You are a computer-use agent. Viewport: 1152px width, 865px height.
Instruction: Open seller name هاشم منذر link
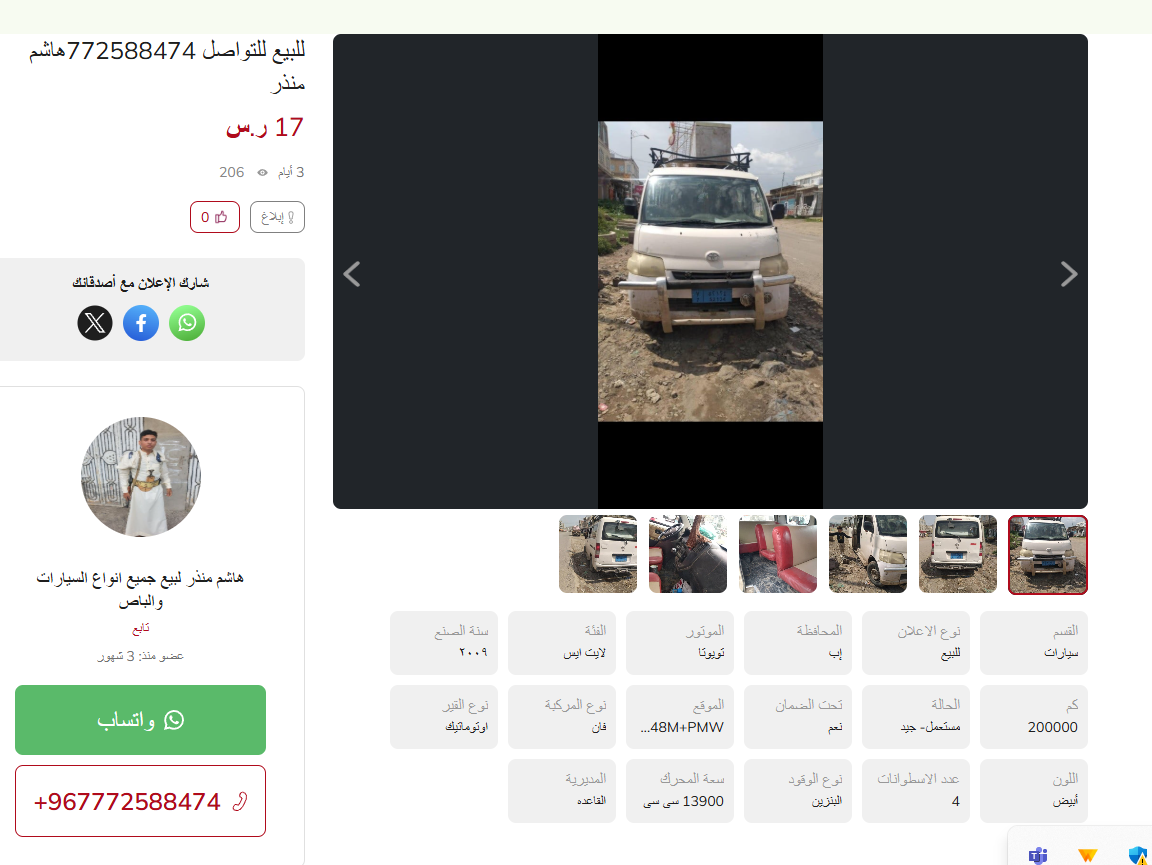pyautogui.click(x=140, y=589)
